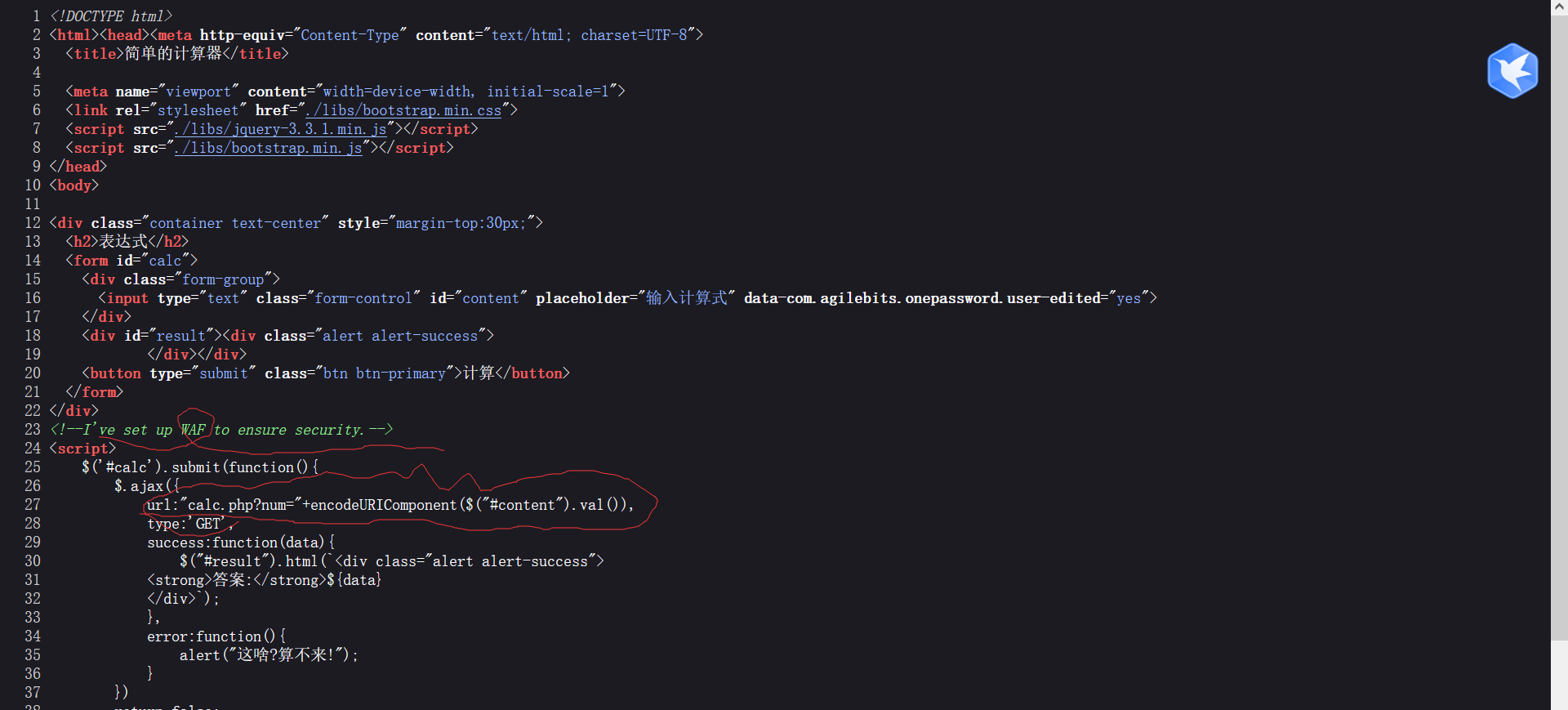Click the $("#result").html call
Screen dimensions: 1568x710
click(249, 561)
